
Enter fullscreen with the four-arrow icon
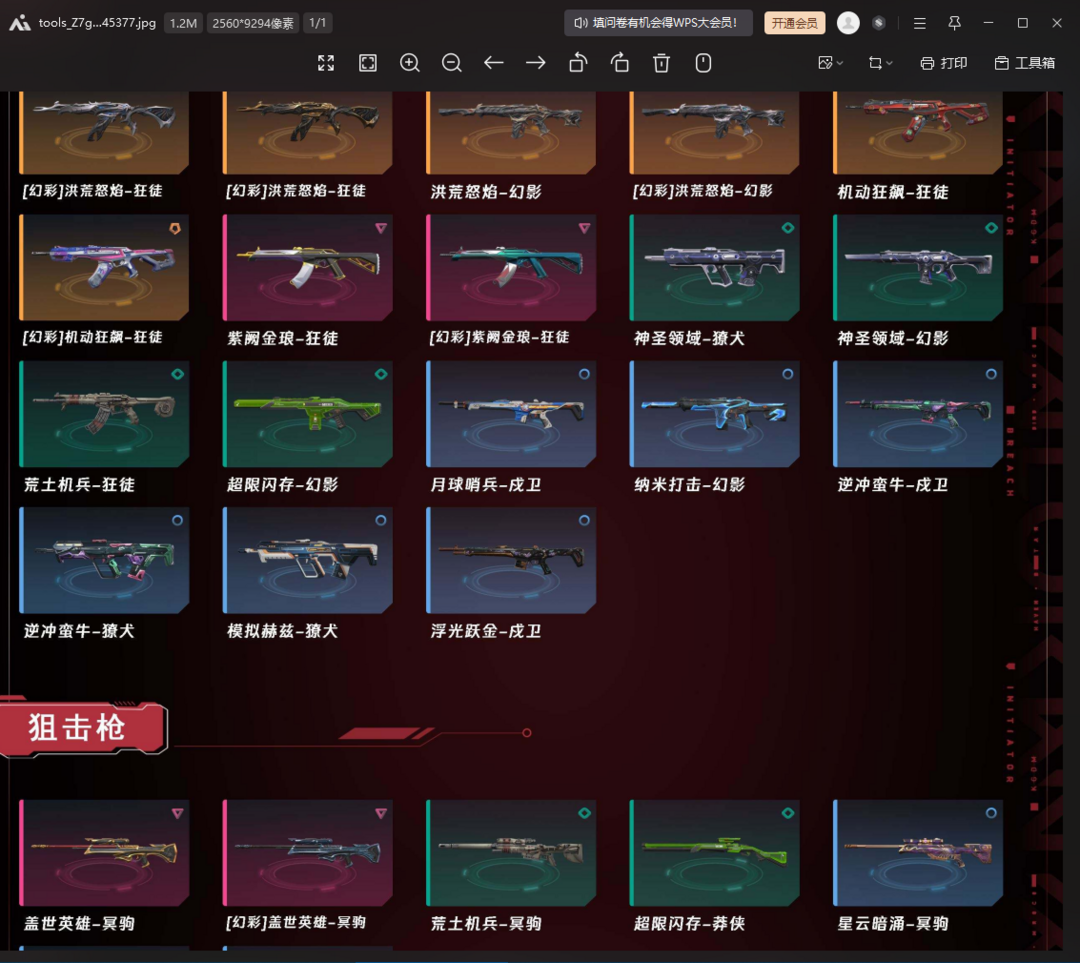[x=326, y=63]
